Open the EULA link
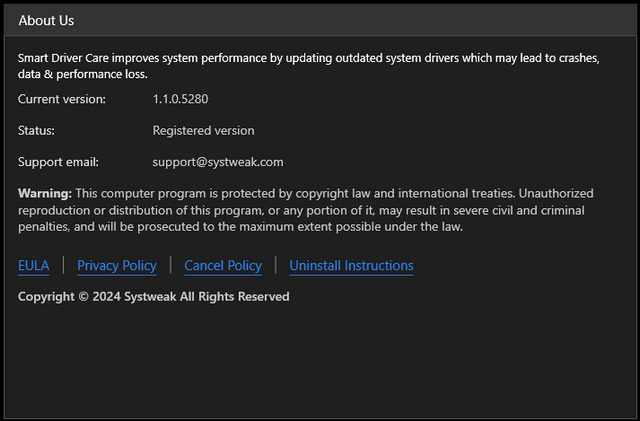Image resolution: width=640 pixels, height=421 pixels. (33, 265)
